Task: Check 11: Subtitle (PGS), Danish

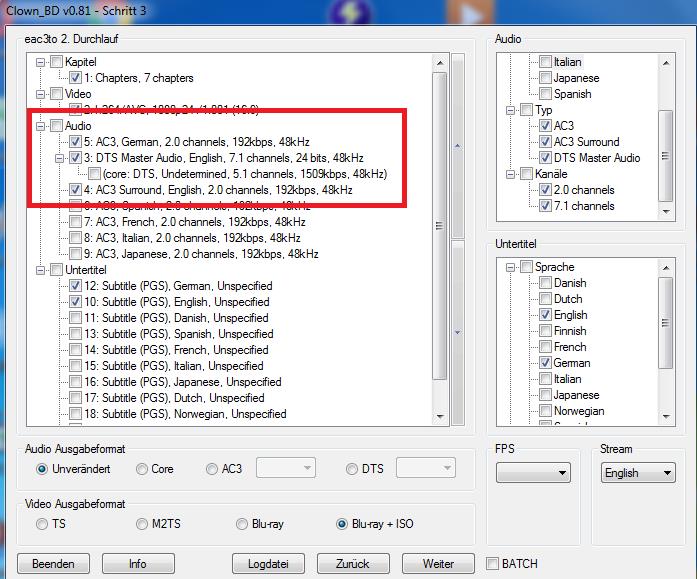Action: pos(76,318)
